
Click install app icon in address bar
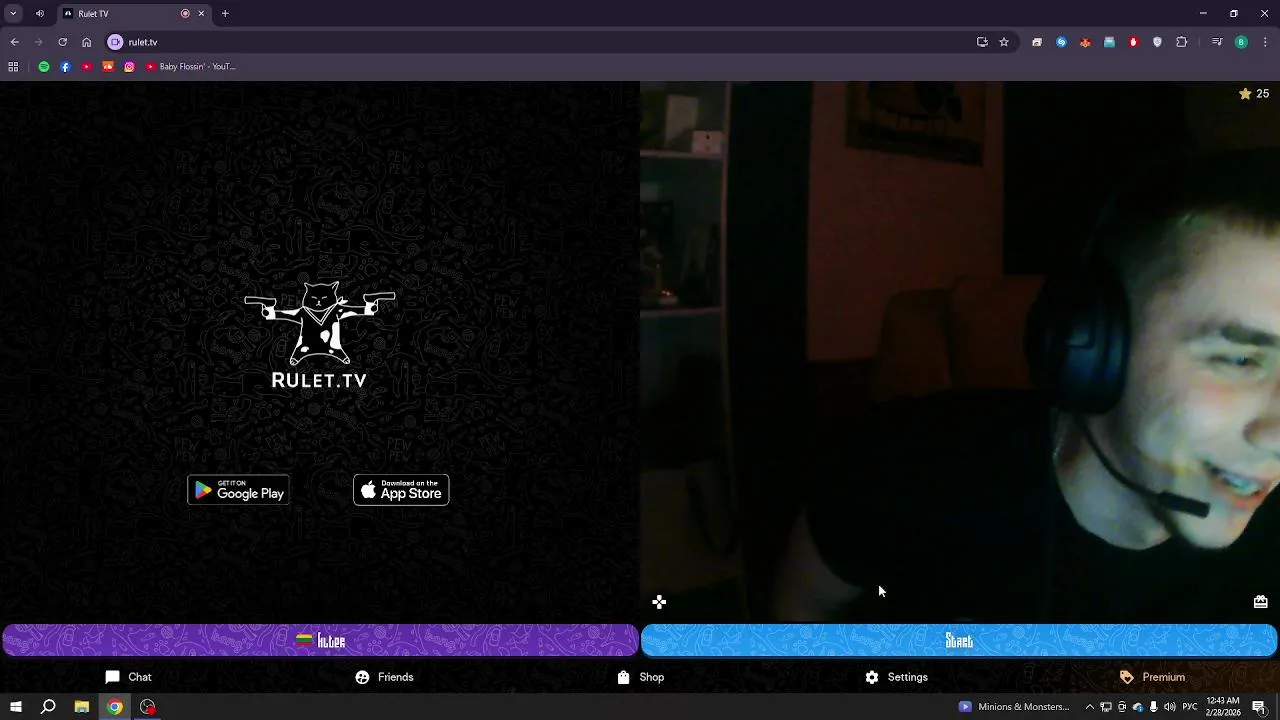[x=982, y=42]
